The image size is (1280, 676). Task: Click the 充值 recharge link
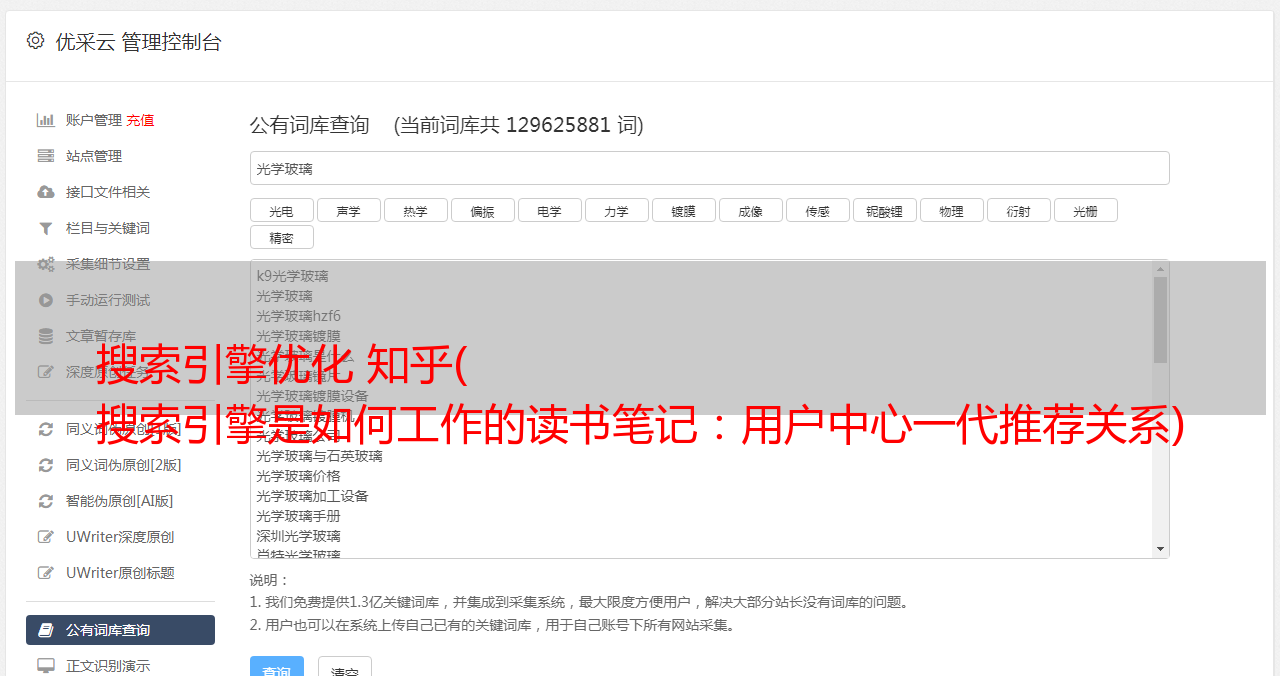tap(140, 120)
